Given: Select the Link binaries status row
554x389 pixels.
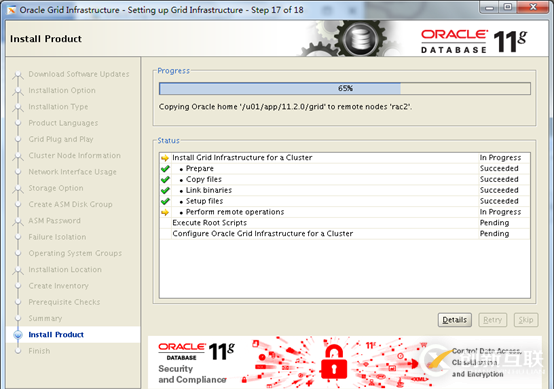Looking at the screenshot, I should 345,190.
